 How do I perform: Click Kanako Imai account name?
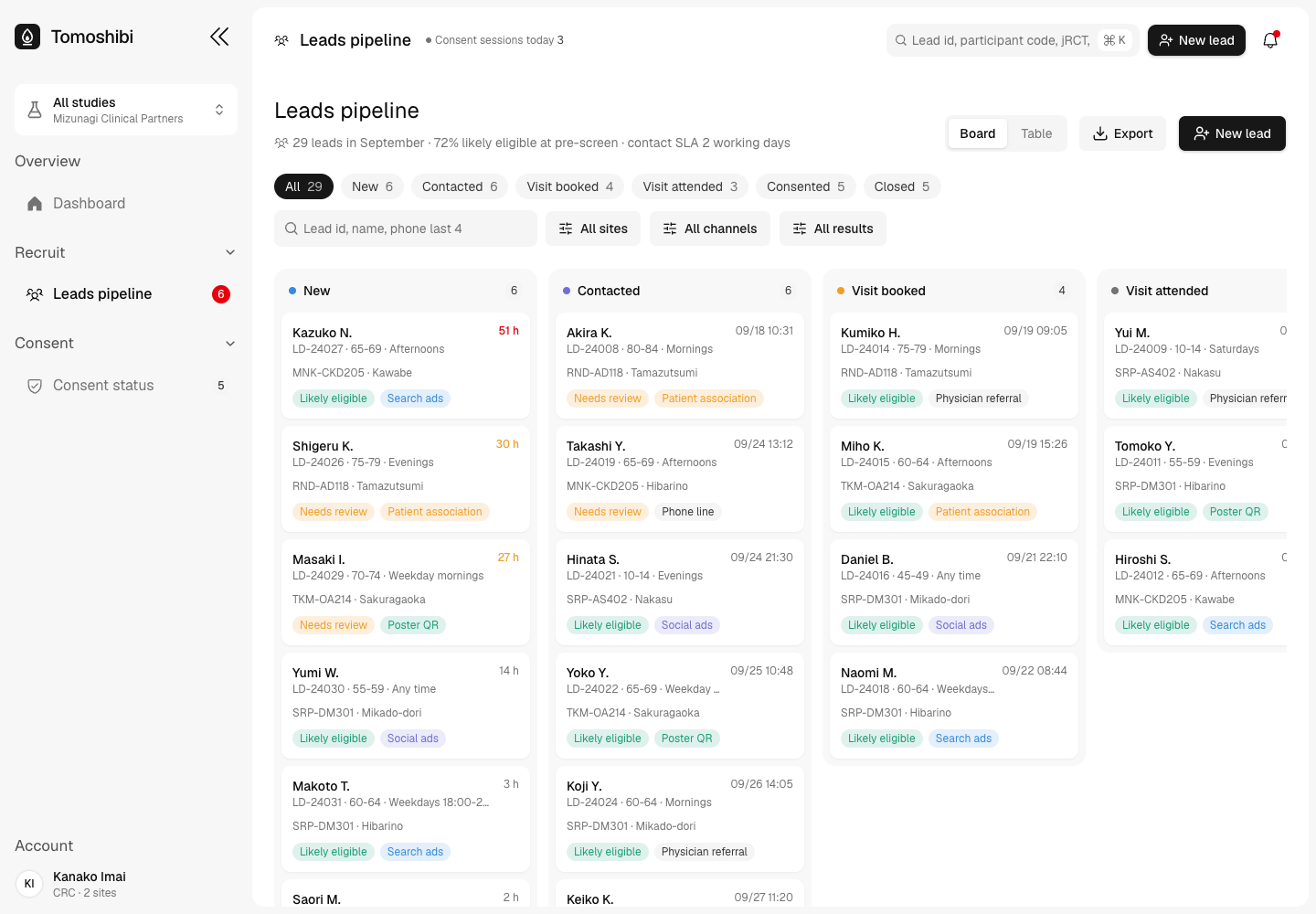[x=90, y=877]
